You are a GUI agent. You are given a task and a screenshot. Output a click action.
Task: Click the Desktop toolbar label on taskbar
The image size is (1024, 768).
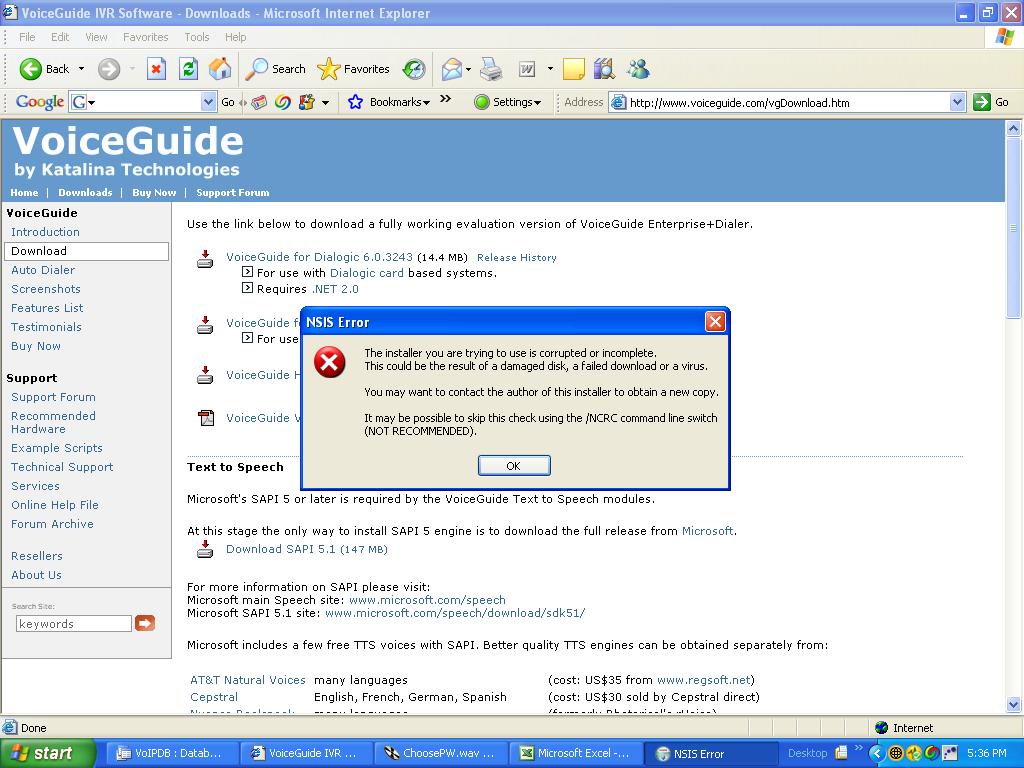click(807, 753)
